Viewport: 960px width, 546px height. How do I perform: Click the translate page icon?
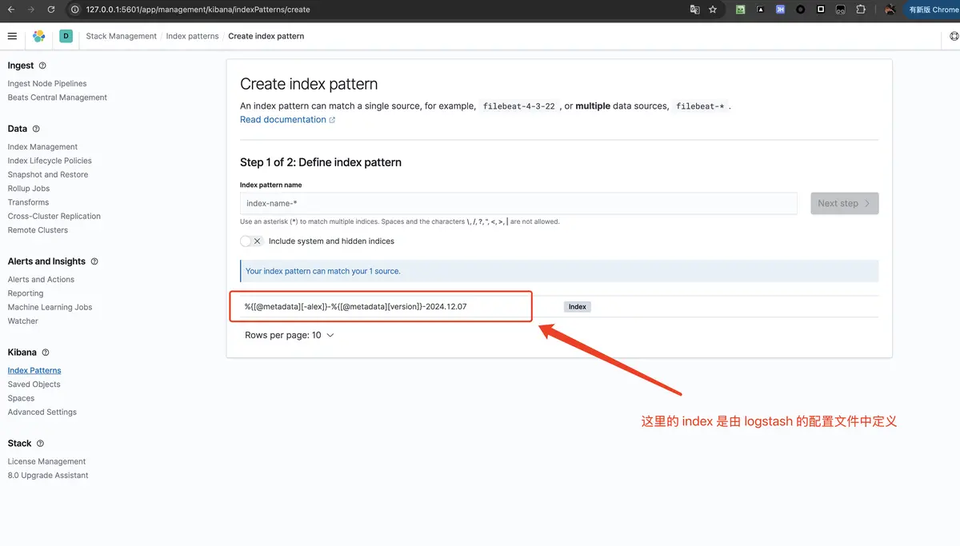coord(694,9)
